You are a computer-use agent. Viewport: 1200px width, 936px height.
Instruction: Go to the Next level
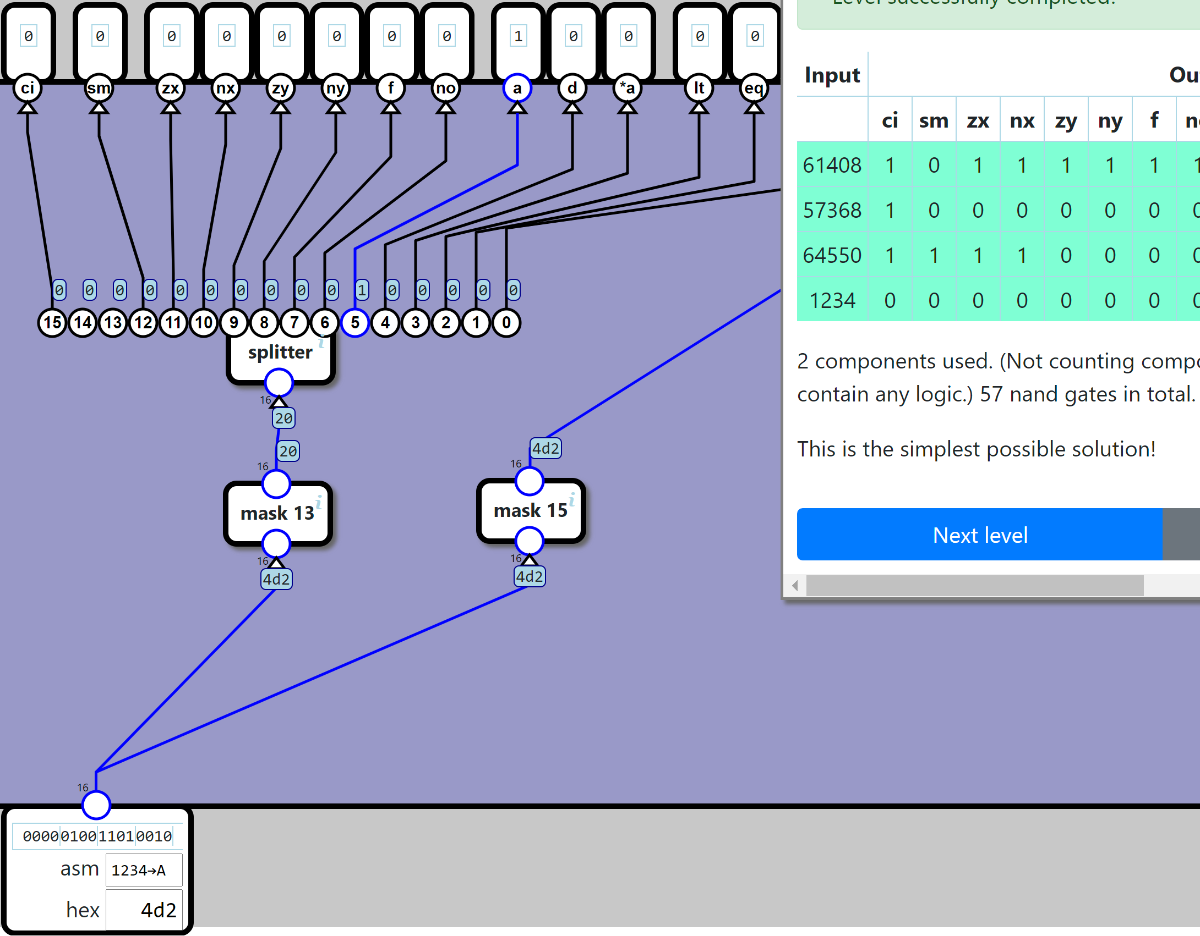tap(980, 535)
